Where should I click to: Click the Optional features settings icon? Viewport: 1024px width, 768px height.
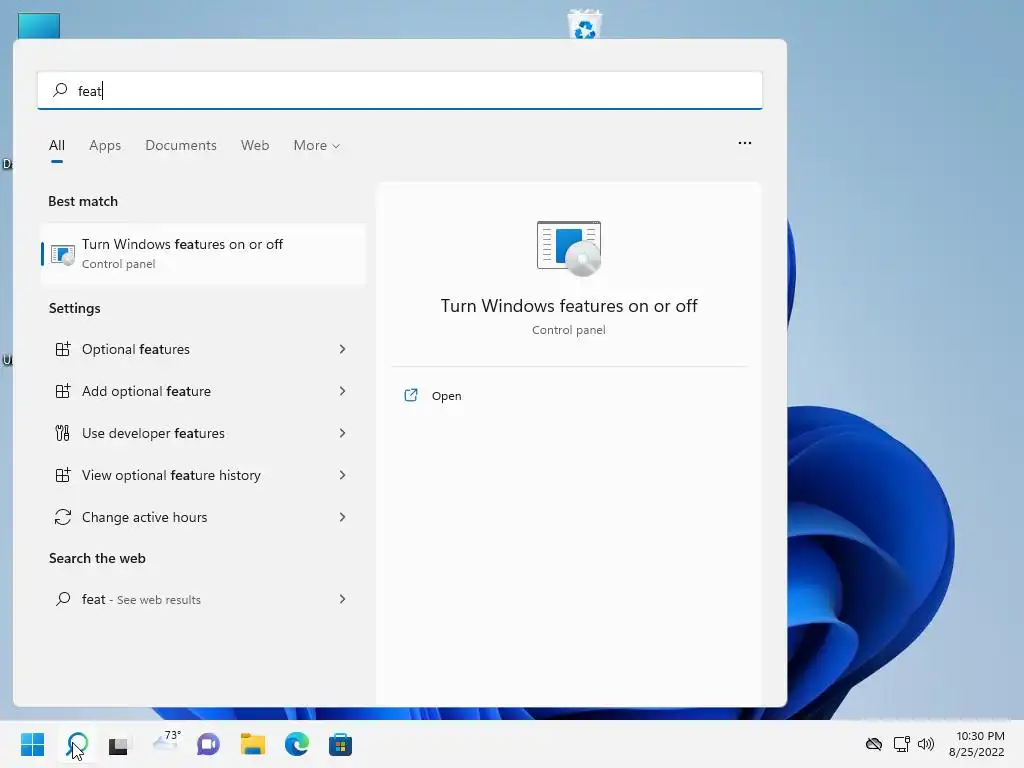pyautogui.click(x=63, y=349)
